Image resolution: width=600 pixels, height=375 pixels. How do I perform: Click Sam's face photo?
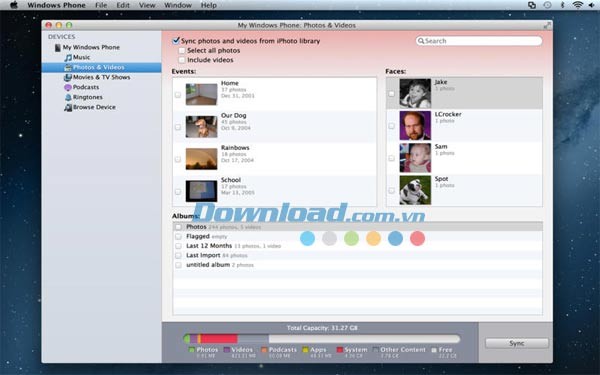click(415, 158)
